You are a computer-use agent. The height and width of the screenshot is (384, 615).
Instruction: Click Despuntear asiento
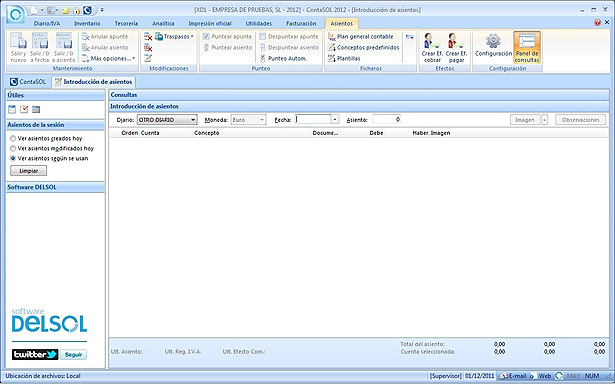(x=289, y=47)
